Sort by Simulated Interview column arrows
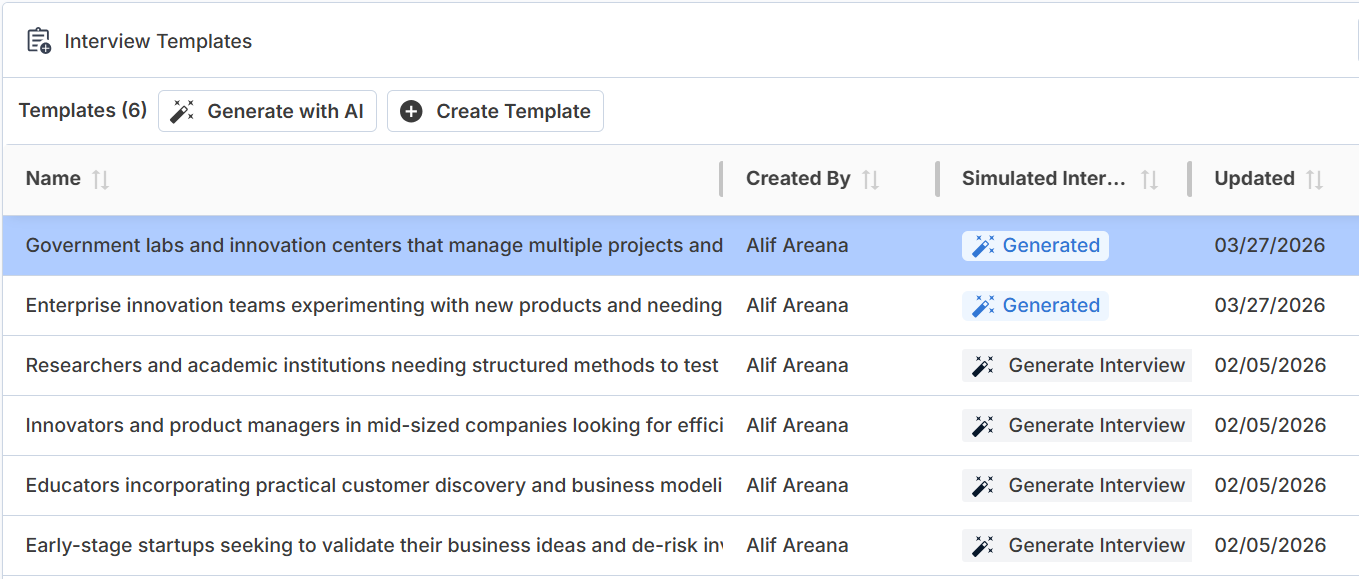Viewport: 1359px width, 579px height. tap(1150, 179)
